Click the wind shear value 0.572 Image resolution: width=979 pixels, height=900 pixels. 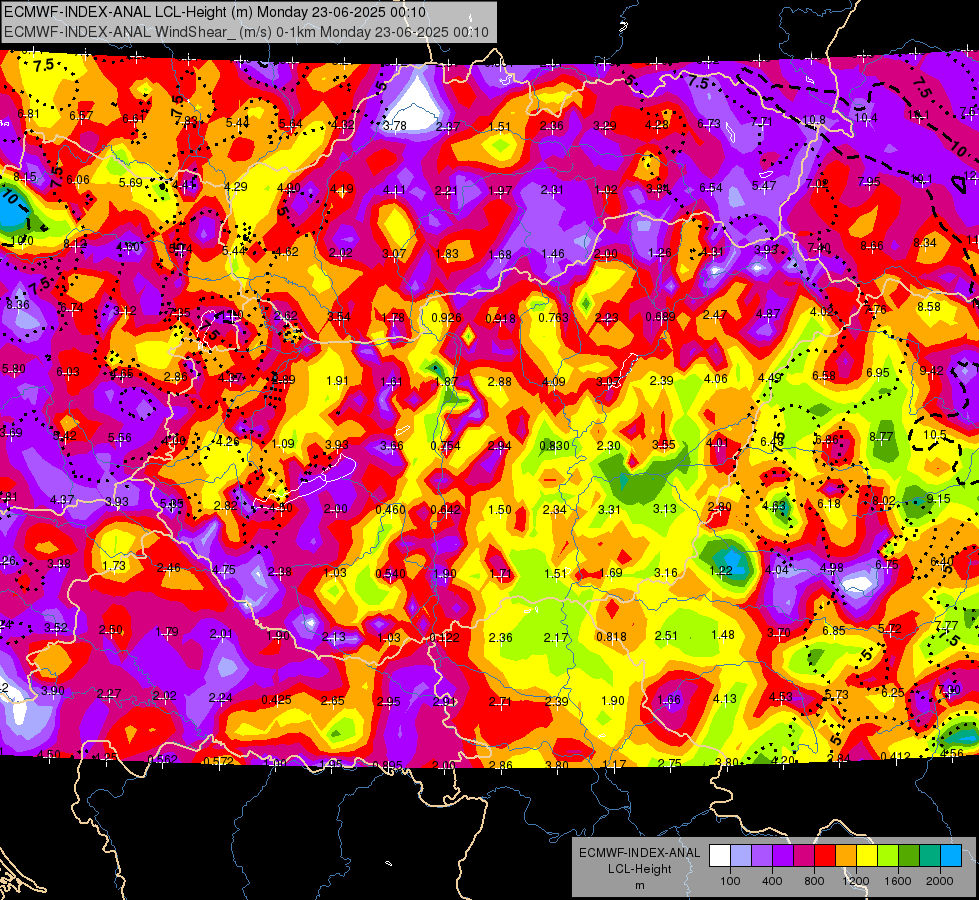pyautogui.click(x=219, y=761)
